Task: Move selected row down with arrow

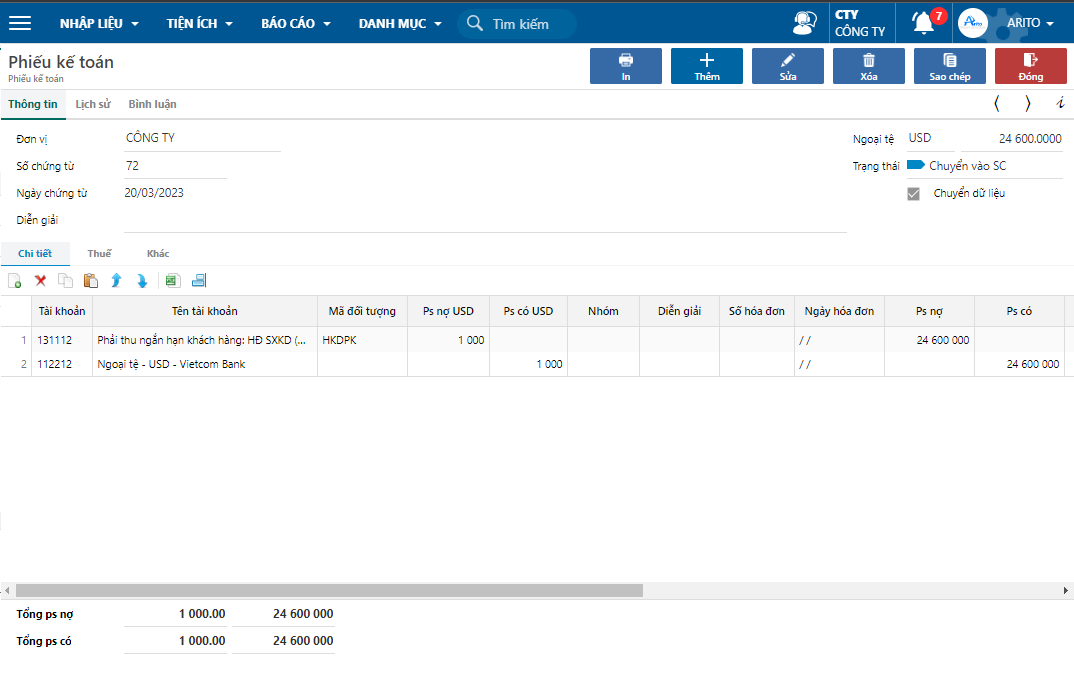Action: (142, 281)
